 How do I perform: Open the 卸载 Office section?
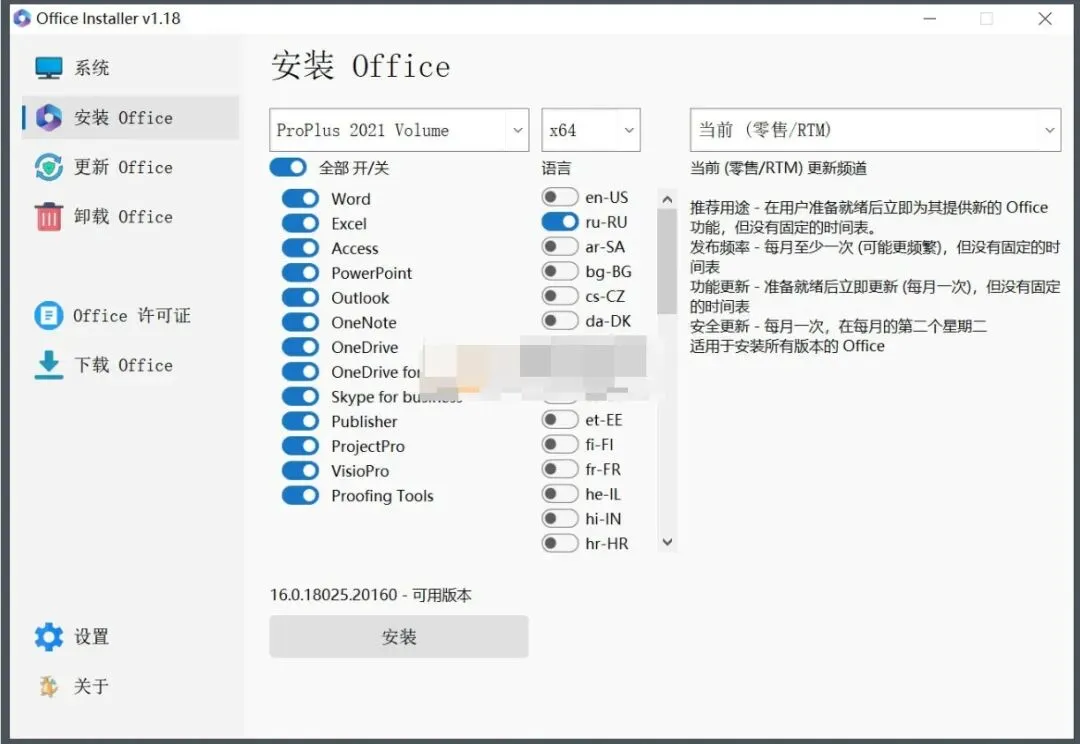pos(131,217)
